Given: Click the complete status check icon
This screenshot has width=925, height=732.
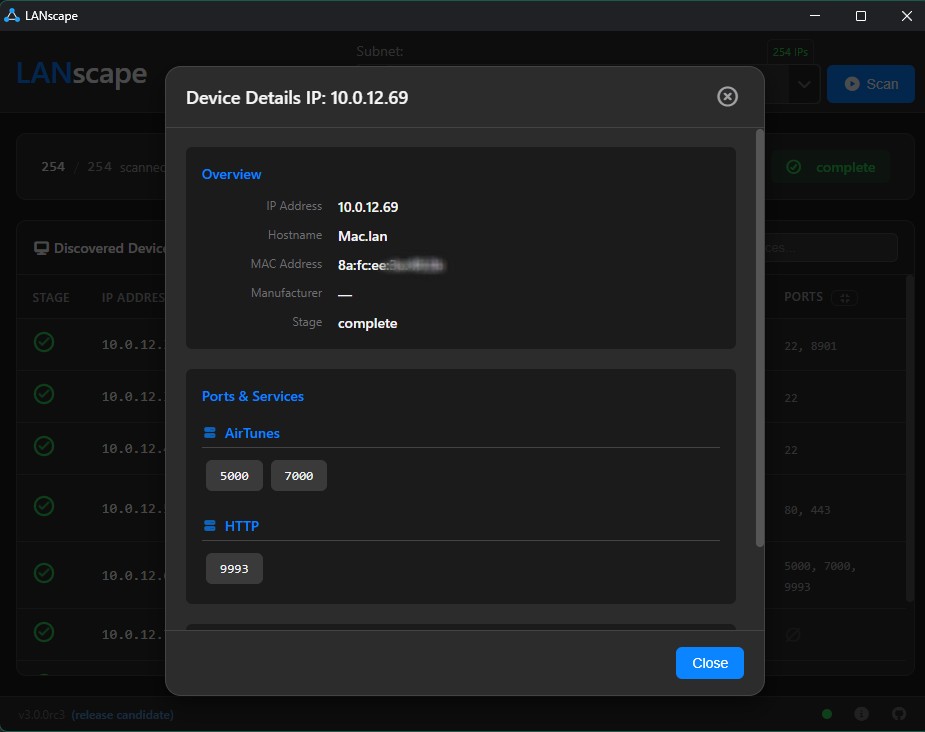Looking at the screenshot, I should coord(793,167).
